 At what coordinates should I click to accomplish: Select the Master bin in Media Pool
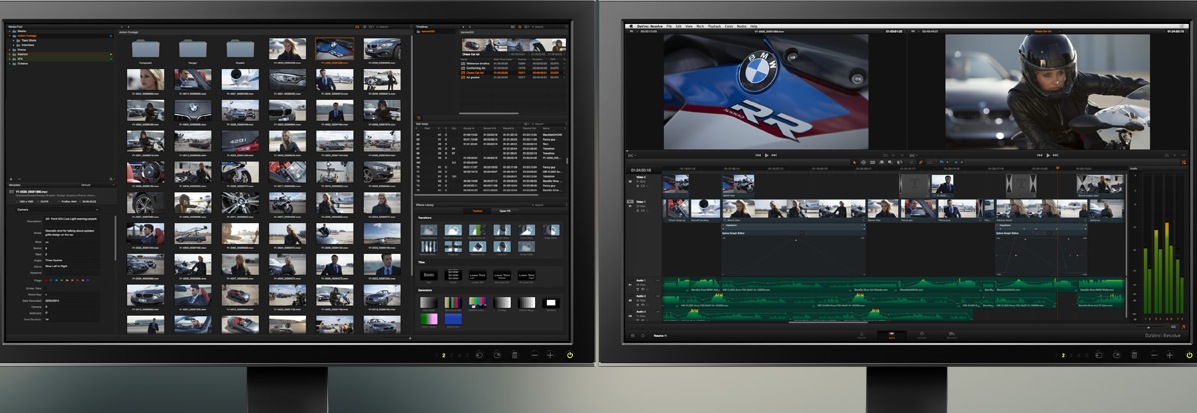[x=60, y=31]
